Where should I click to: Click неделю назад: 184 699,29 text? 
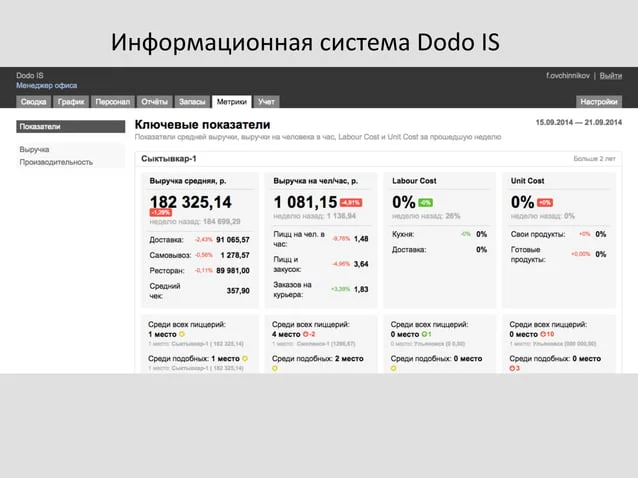pyautogui.click(x=195, y=221)
